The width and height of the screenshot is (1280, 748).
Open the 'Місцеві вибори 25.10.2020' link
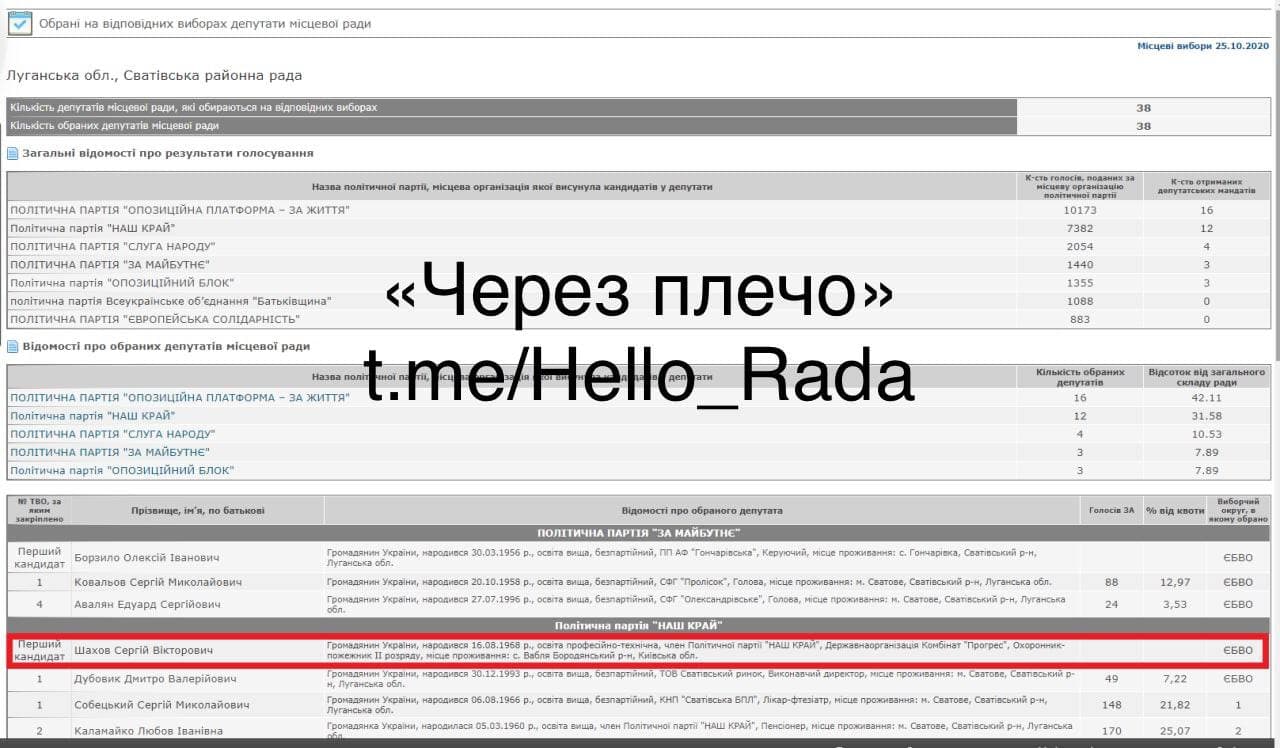coord(1203,47)
